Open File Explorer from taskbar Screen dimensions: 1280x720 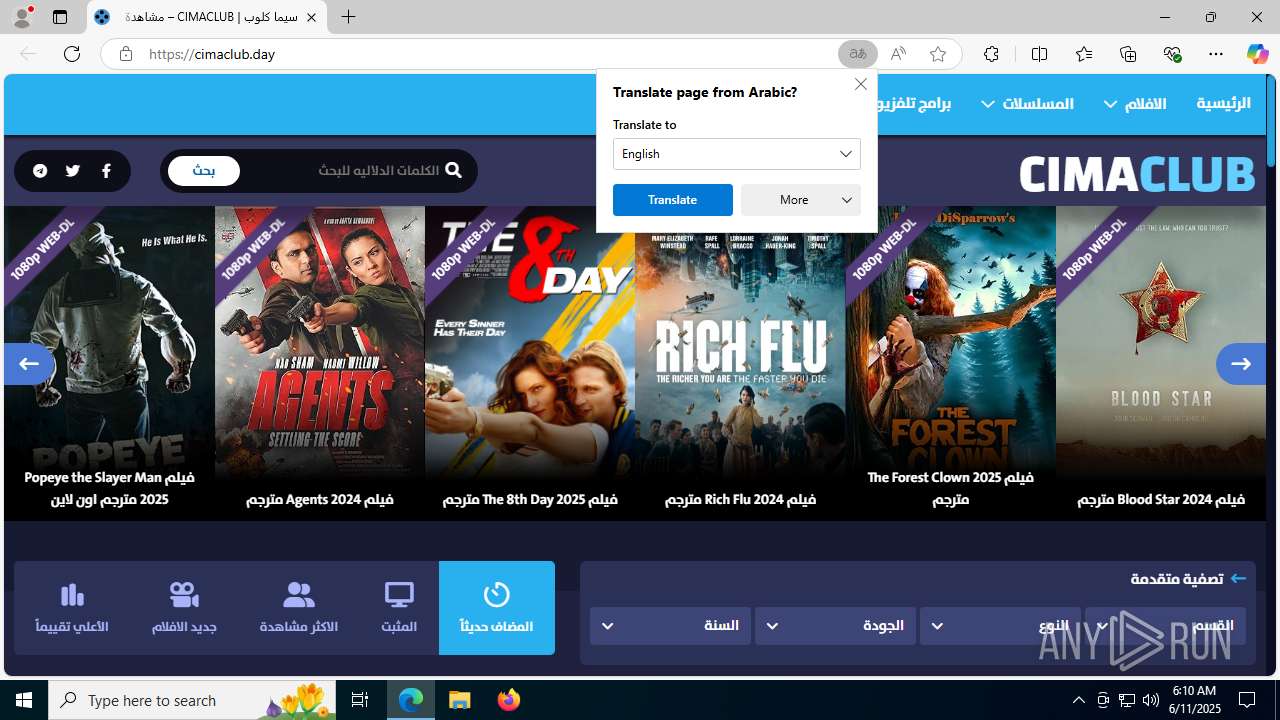coord(459,700)
